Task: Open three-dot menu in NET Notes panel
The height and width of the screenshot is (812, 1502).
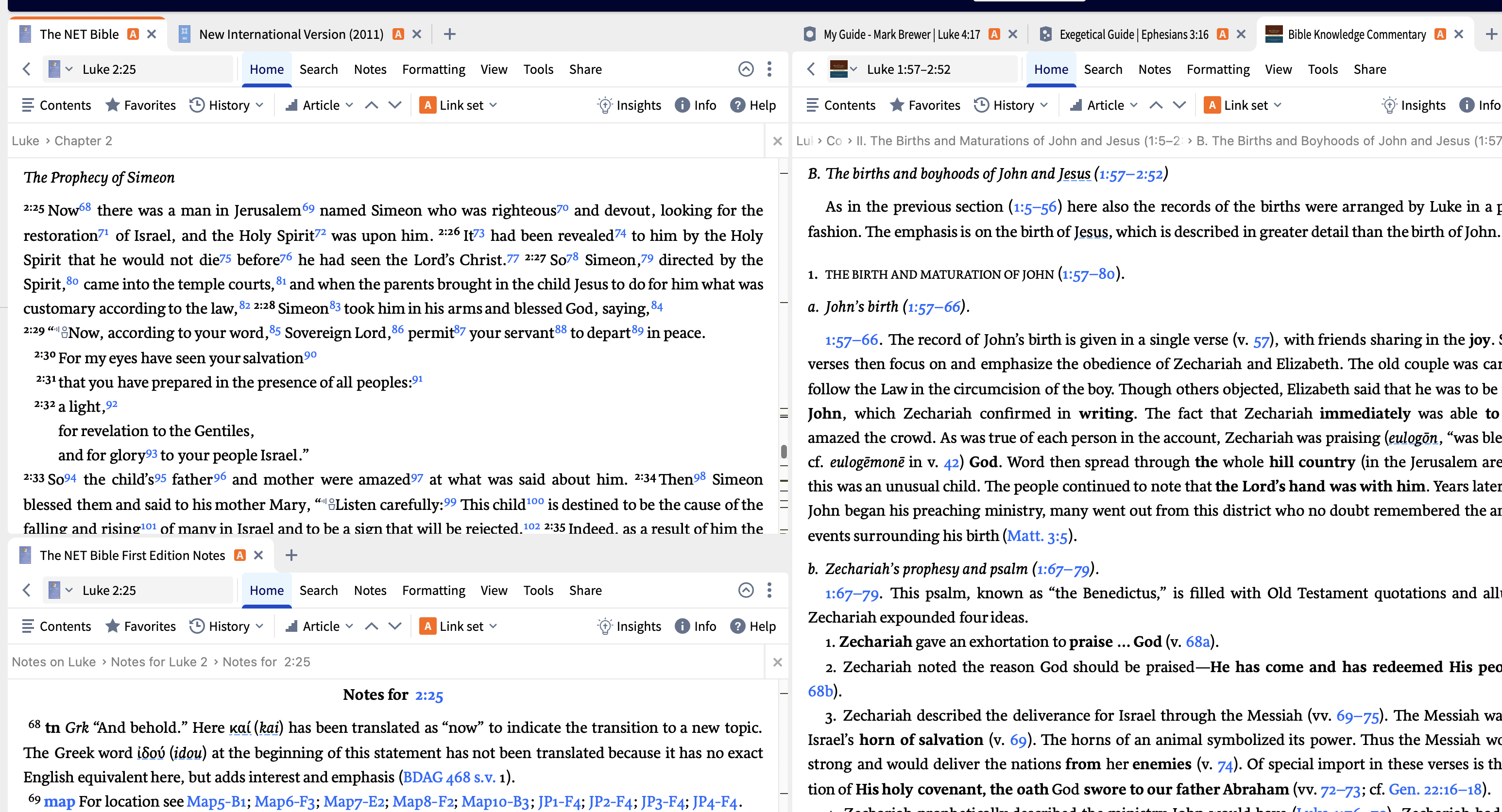Action: tap(769, 591)
